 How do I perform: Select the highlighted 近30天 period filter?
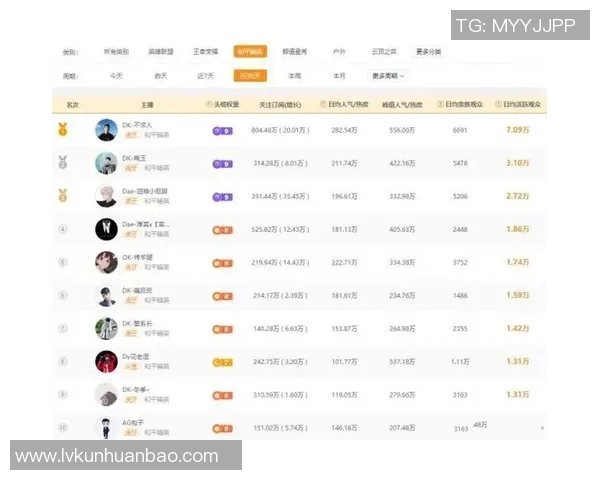pos(250,75)
